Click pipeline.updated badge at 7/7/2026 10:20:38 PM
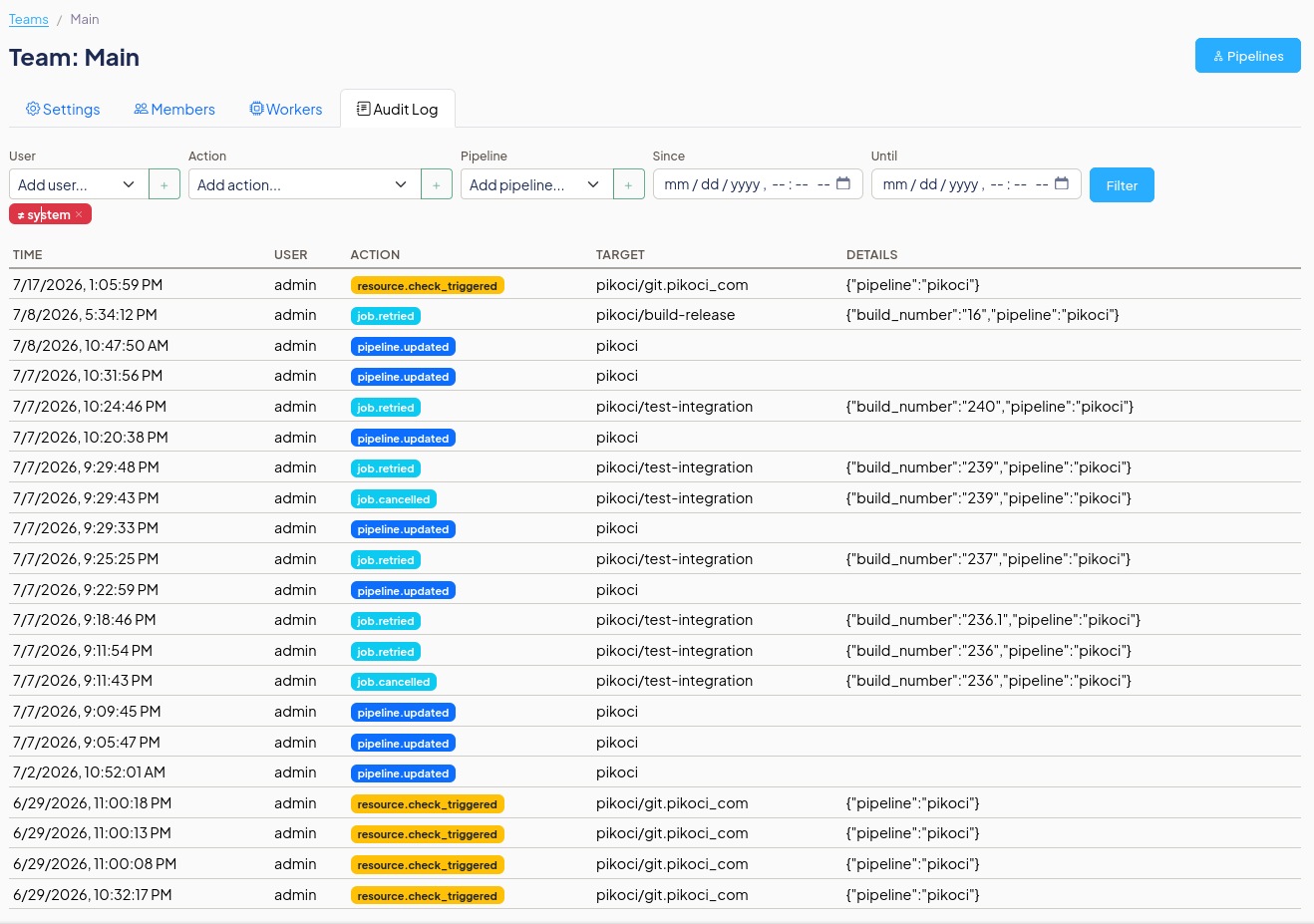The height and width of the screenshot is (924, 1314). click(403, 439)
